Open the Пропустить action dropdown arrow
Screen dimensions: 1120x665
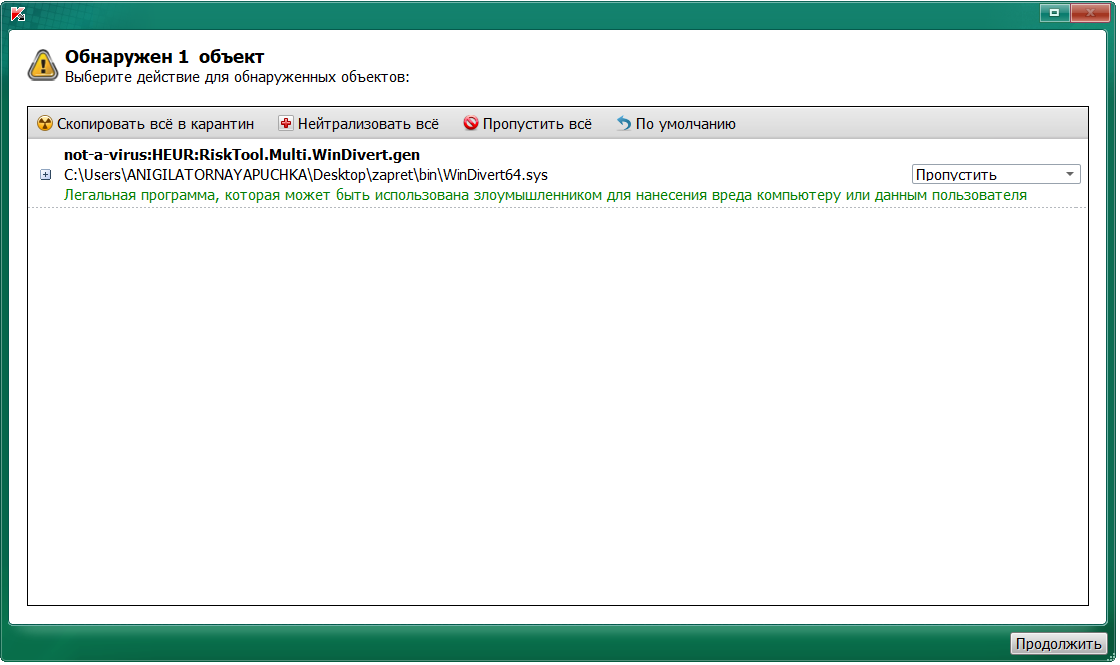click(1069, 174)
